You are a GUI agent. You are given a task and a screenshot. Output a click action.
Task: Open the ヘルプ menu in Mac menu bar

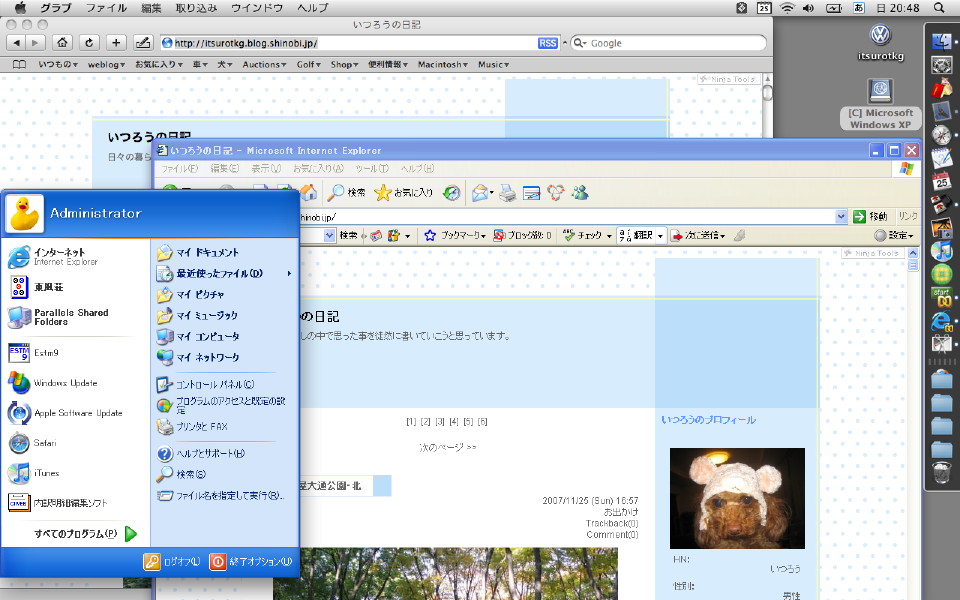pos(312,8)
